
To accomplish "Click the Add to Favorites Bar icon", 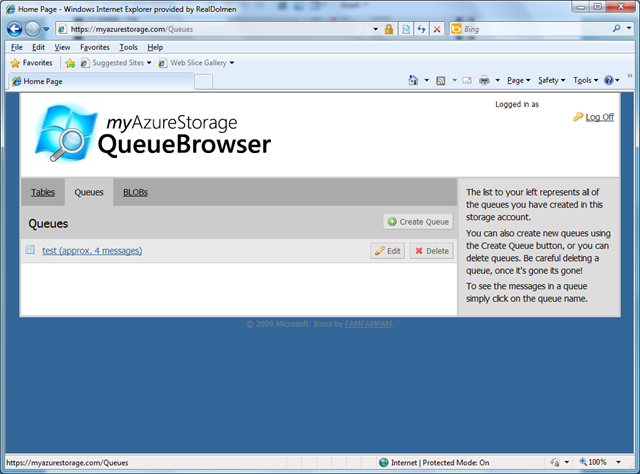I will (x=70, y=63).
